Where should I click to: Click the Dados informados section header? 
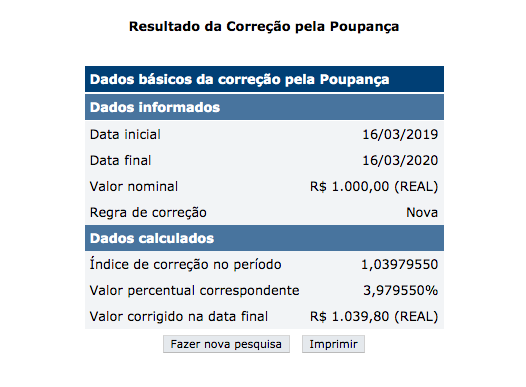(264, 107)
